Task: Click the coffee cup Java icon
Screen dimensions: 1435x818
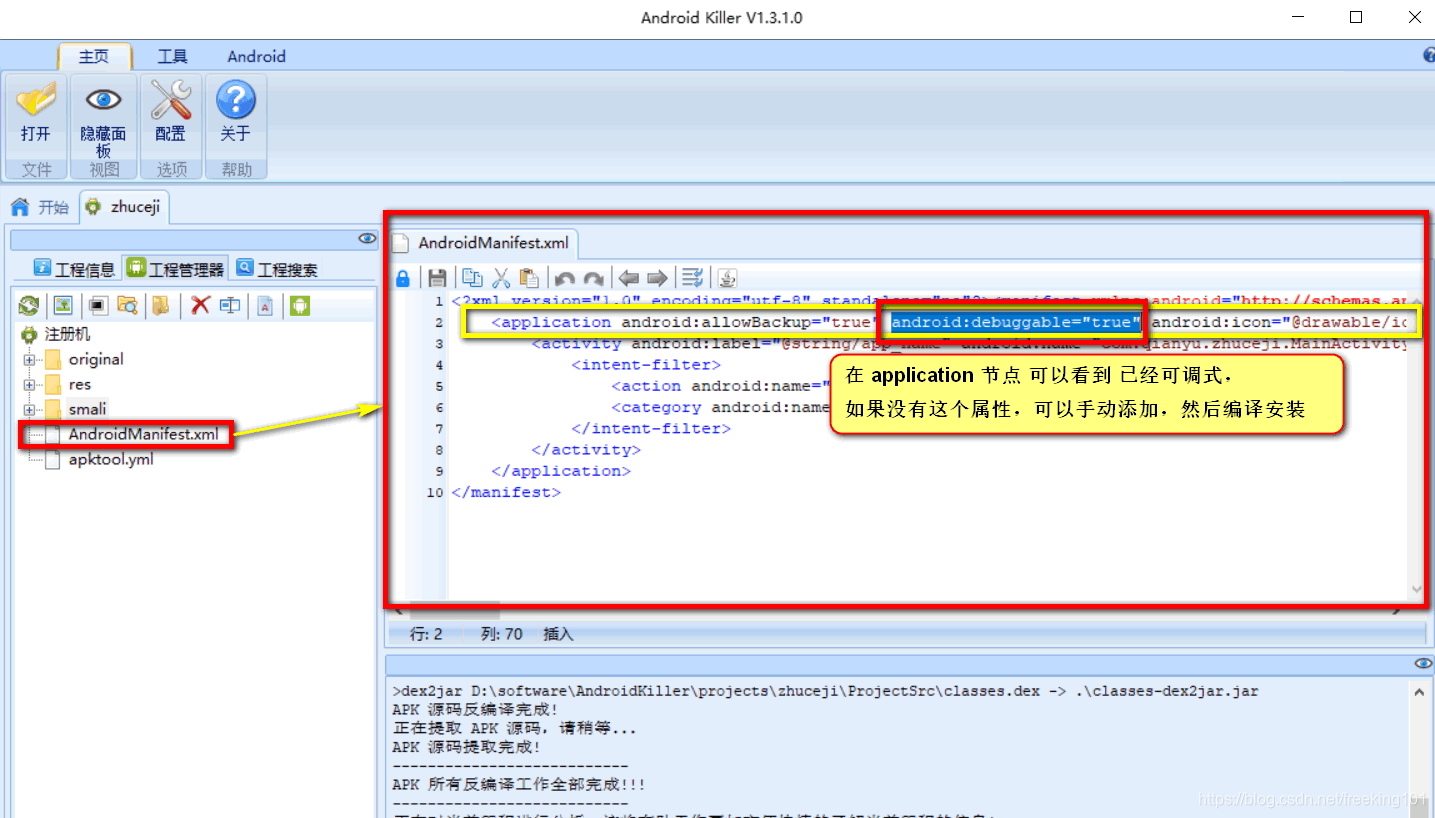Action: (727, 277)
